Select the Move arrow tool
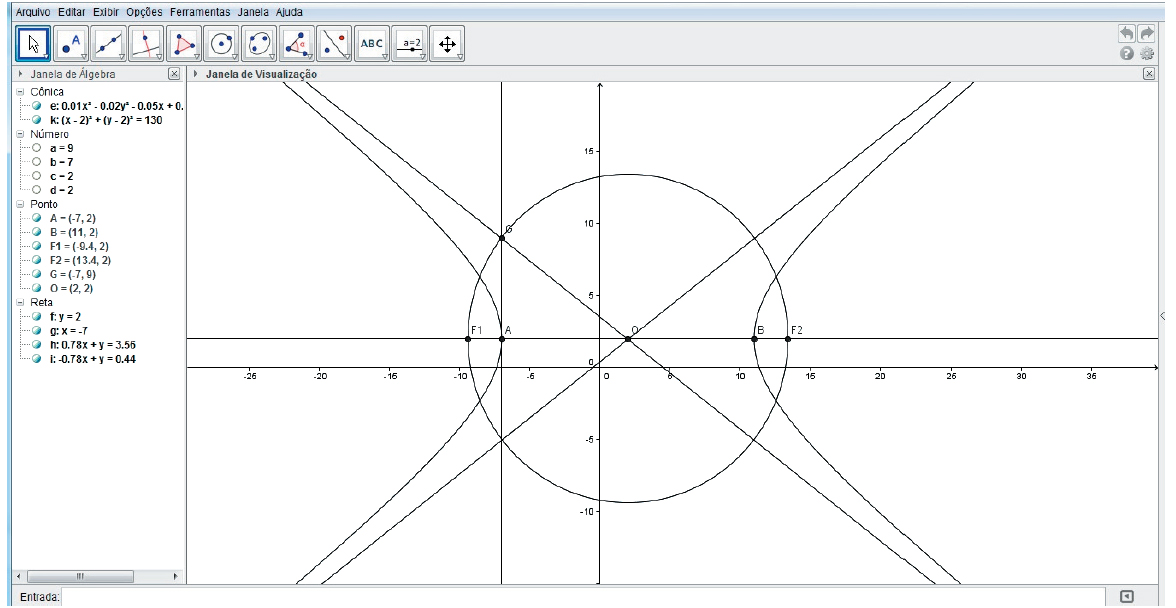 tap(33, 44)
